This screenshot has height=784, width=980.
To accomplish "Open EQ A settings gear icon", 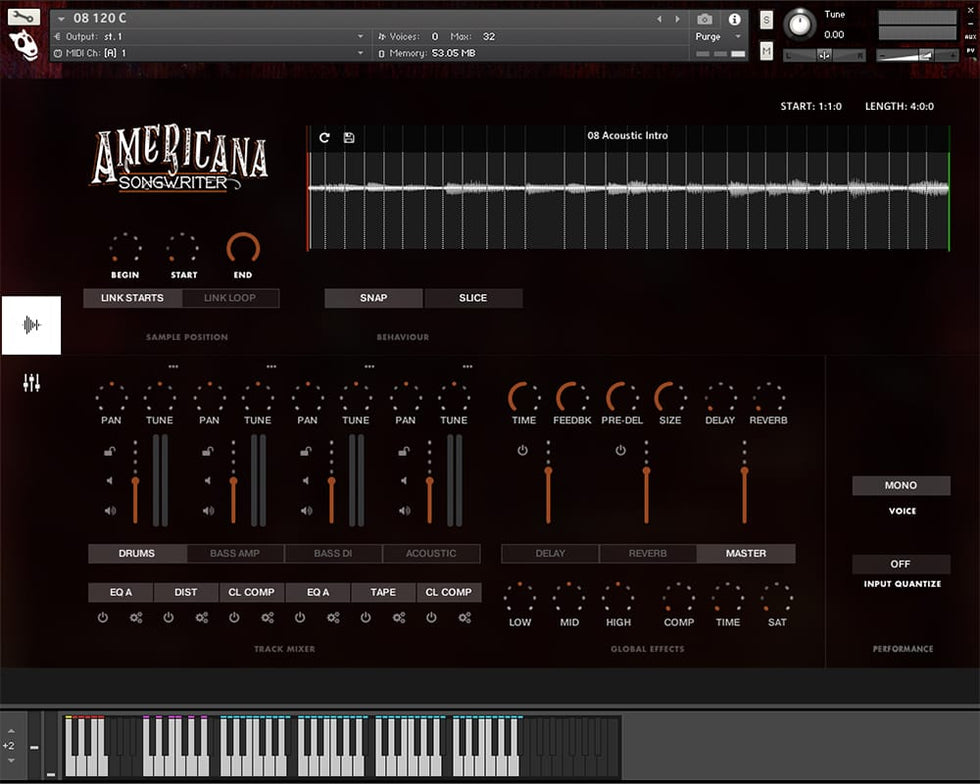I will pos(136,618).
